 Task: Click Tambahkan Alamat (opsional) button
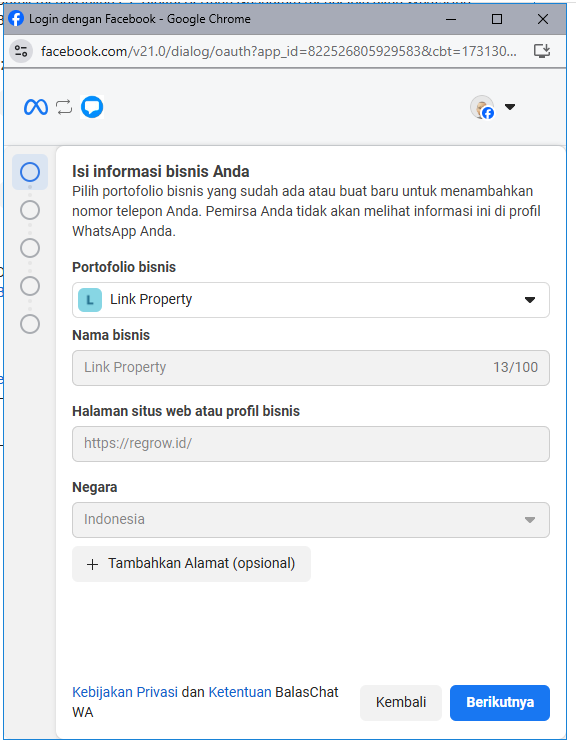(x=191, y=564)
